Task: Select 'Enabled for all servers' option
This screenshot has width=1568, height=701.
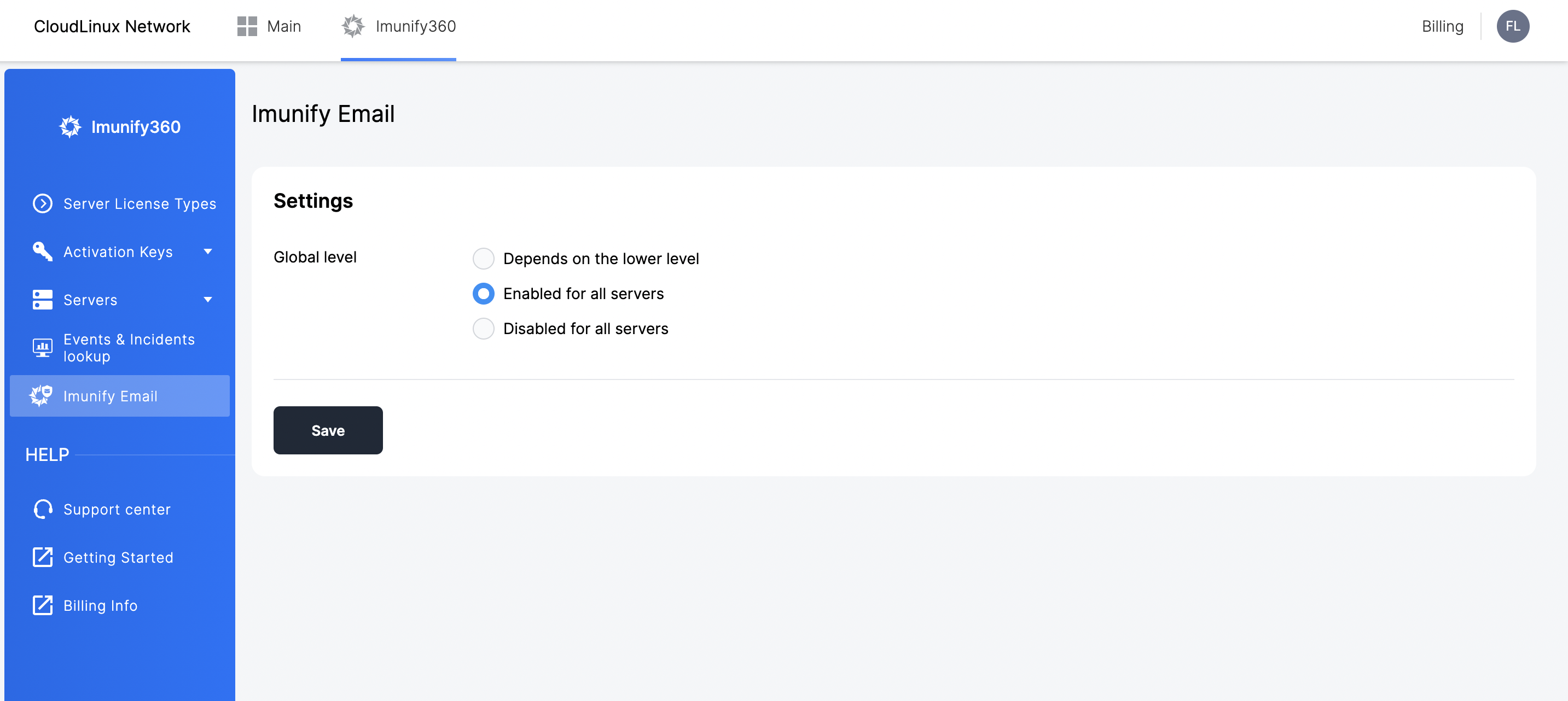Action: point(483,293)
